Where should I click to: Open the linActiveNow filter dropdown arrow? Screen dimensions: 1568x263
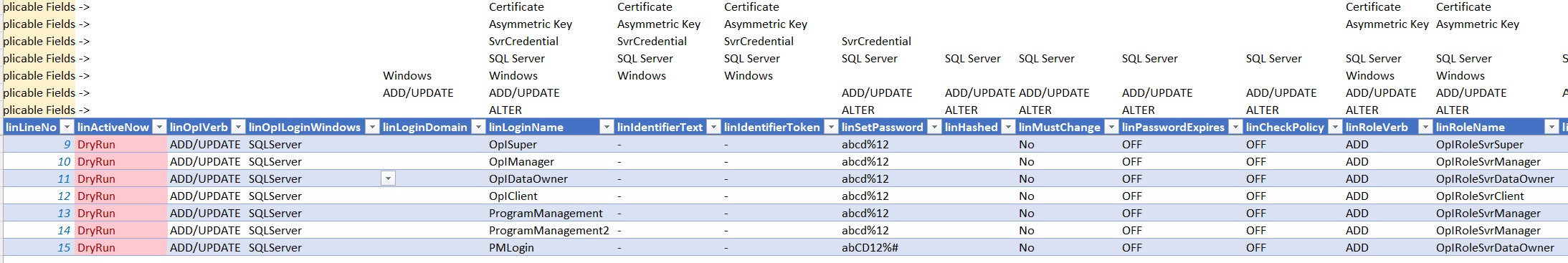(160, 128)
